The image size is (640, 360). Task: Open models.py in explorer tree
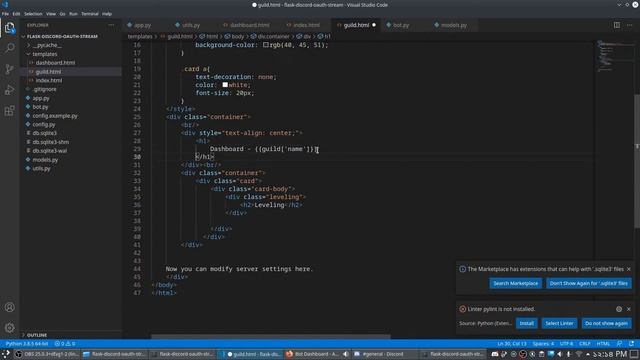click(x=45, y=160)
